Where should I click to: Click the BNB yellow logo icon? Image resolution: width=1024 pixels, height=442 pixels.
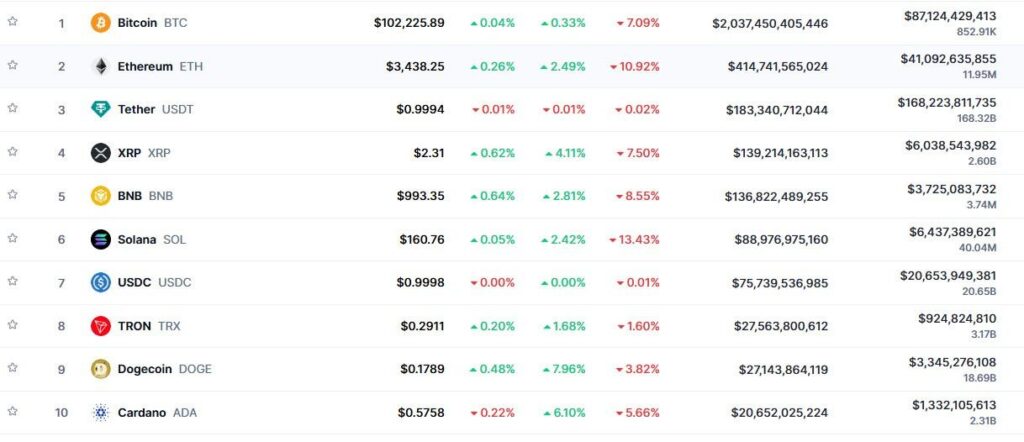click(x=100, y=196)
